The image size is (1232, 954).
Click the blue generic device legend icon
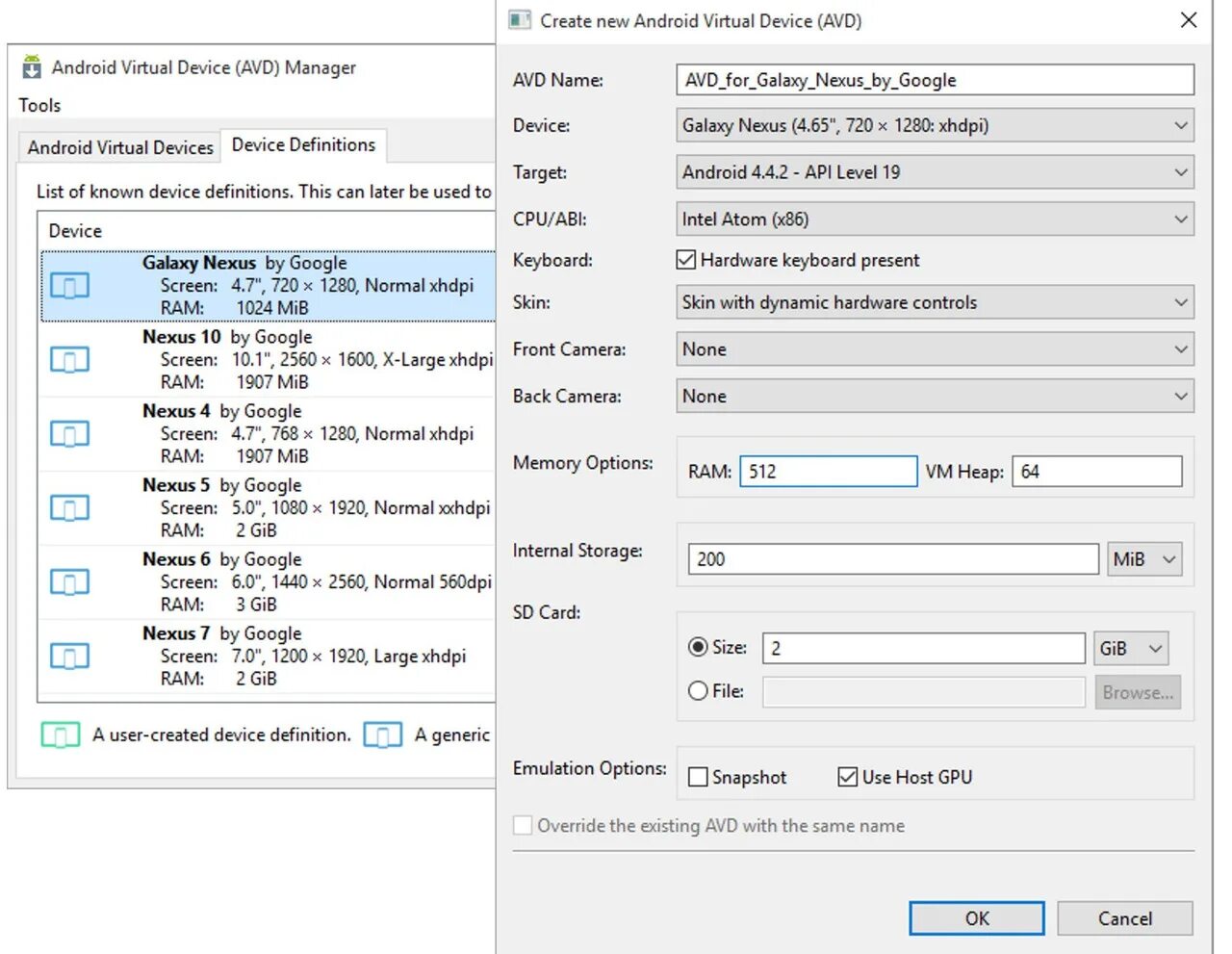[x=383, y=735]
